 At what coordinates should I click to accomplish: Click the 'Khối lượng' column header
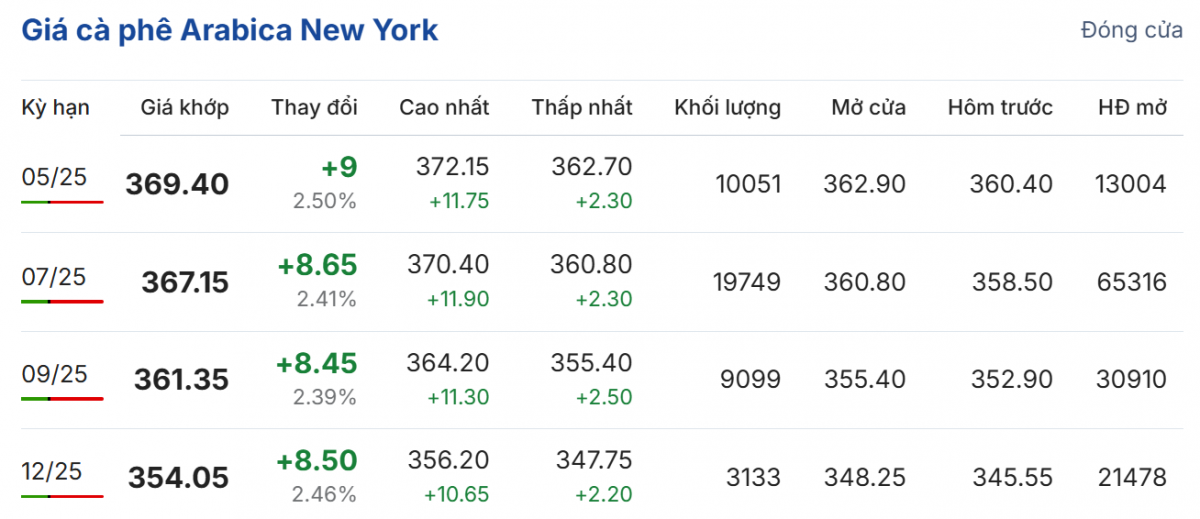pyautogui.click(x=728, y=108)
